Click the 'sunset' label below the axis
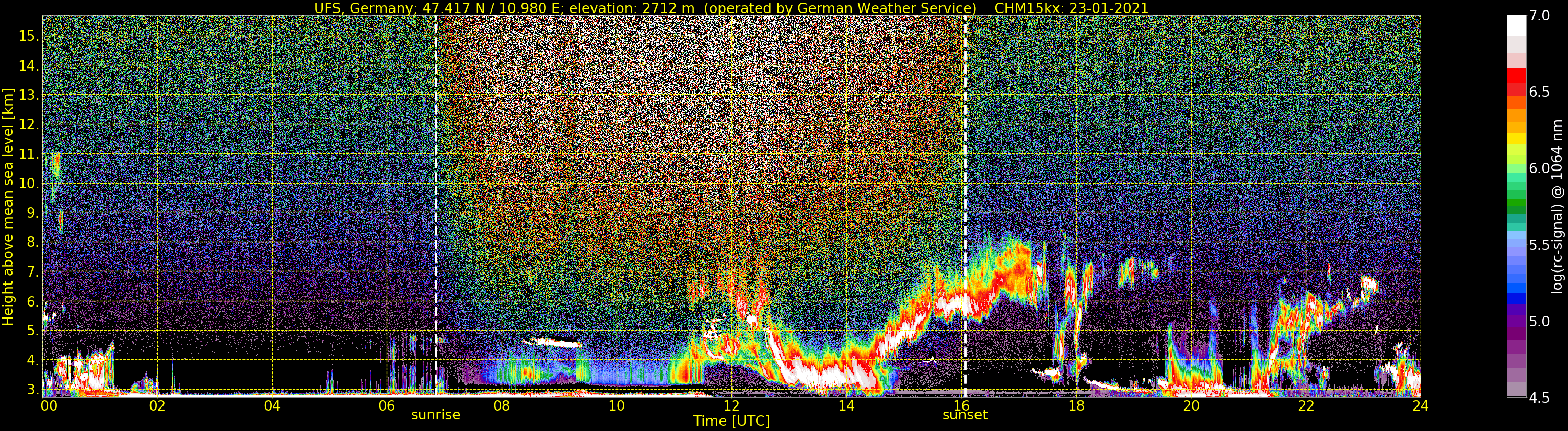 (965, 415)
